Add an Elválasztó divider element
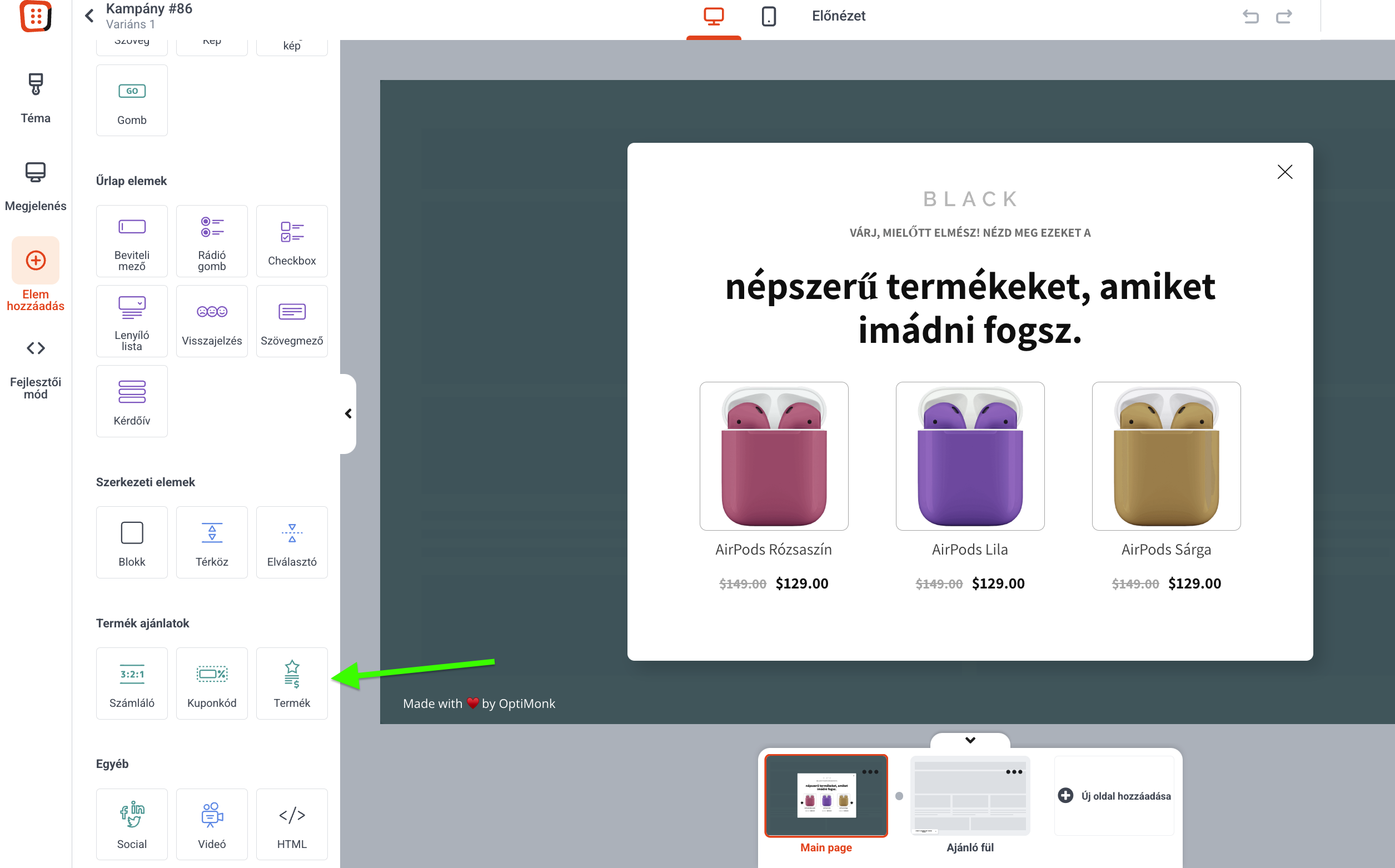1395x868 pixels. click(292, 542)
